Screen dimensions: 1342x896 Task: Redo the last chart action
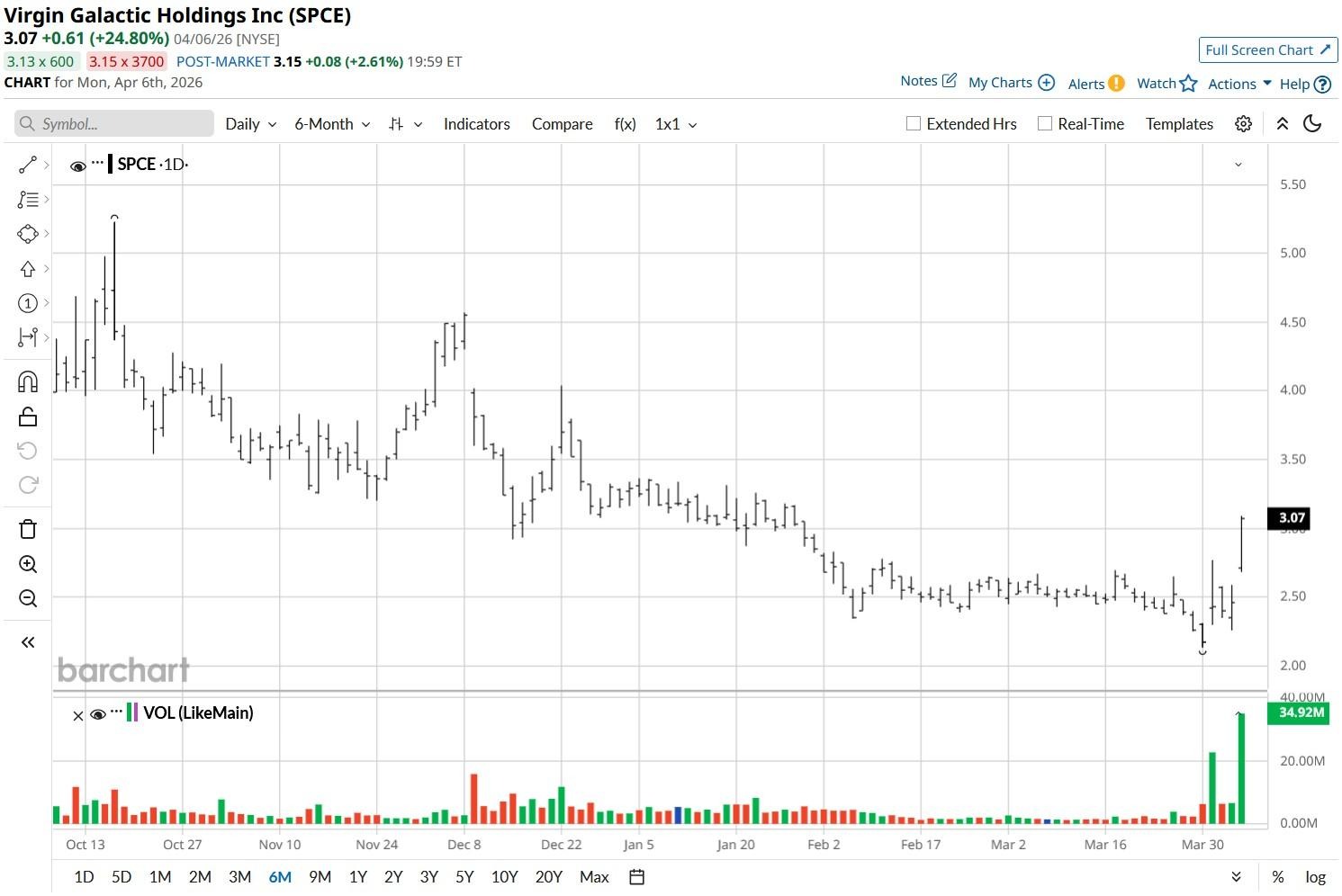coord(28,486)
